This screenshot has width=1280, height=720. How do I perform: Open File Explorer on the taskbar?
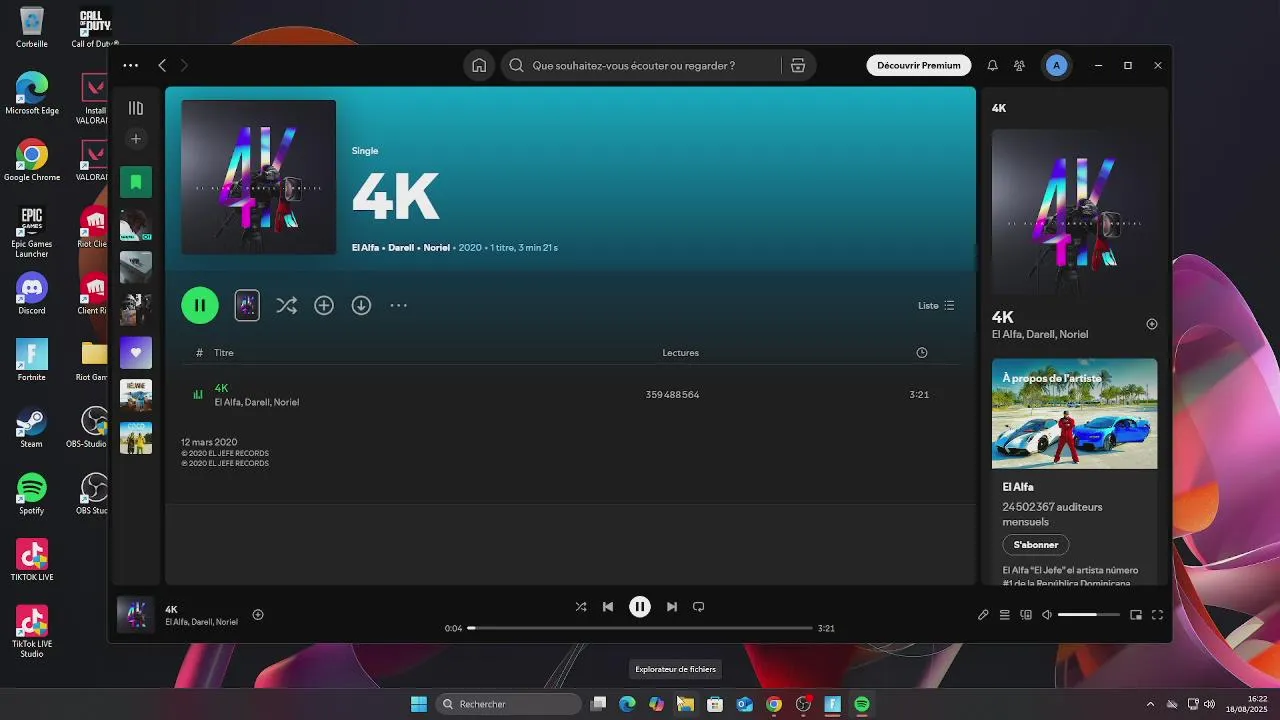pyautogui.click(x=685, y=704)
